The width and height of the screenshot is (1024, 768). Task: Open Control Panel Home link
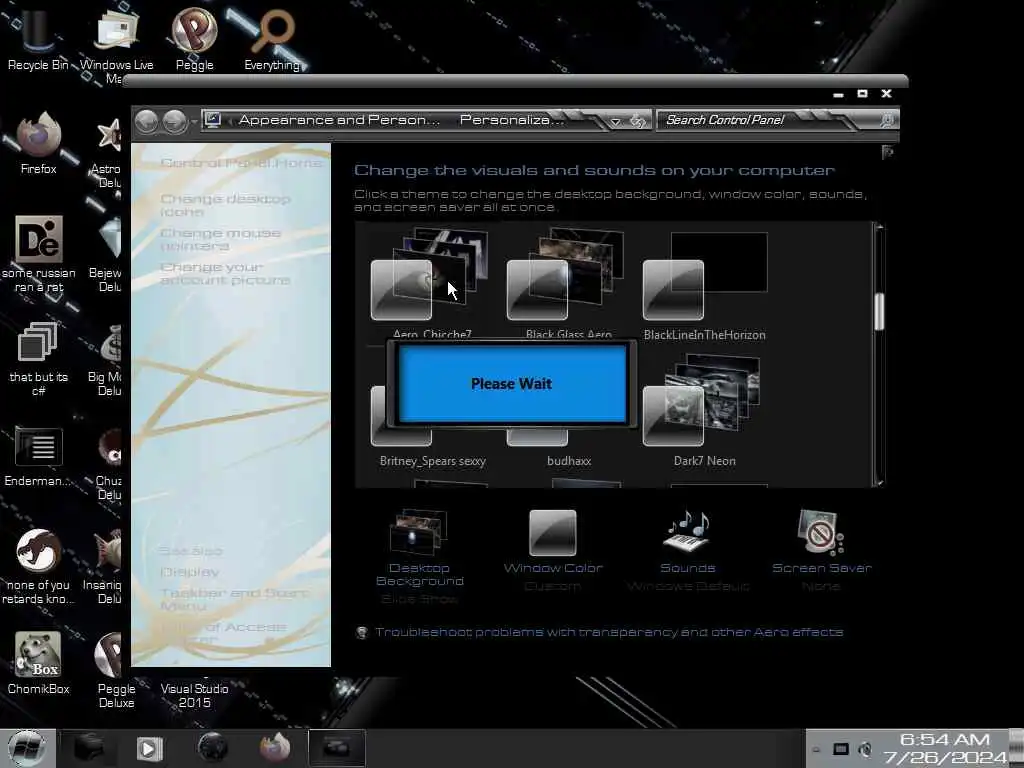[241, 163]
